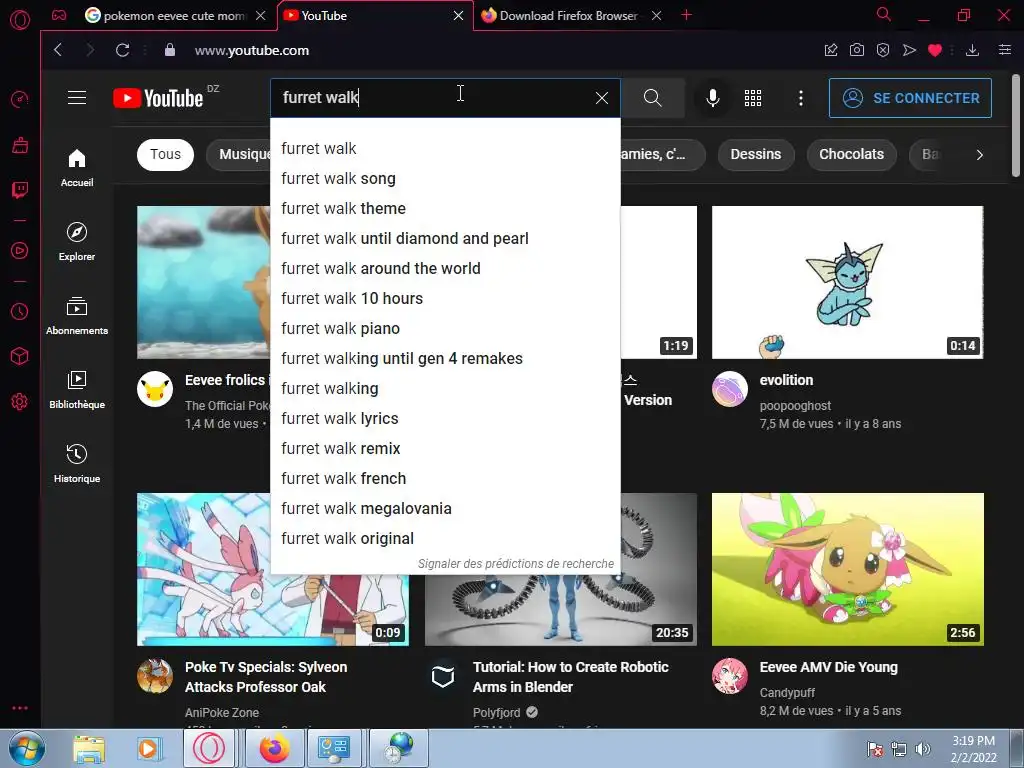
Task: Choose furret walk until diamond and pearl
Action: [x=445, y=238]
